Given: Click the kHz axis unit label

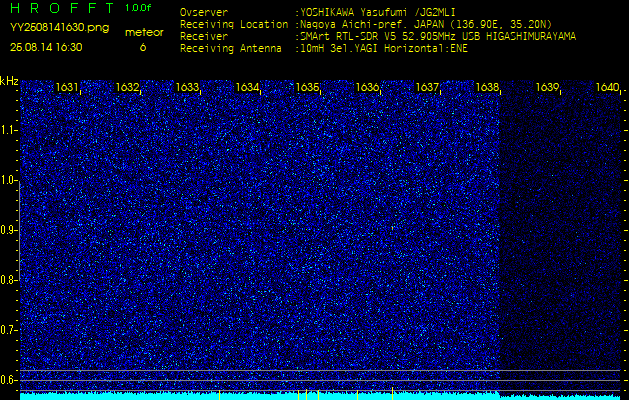Looking at the screenshot, I should click(x=9, y=81).
